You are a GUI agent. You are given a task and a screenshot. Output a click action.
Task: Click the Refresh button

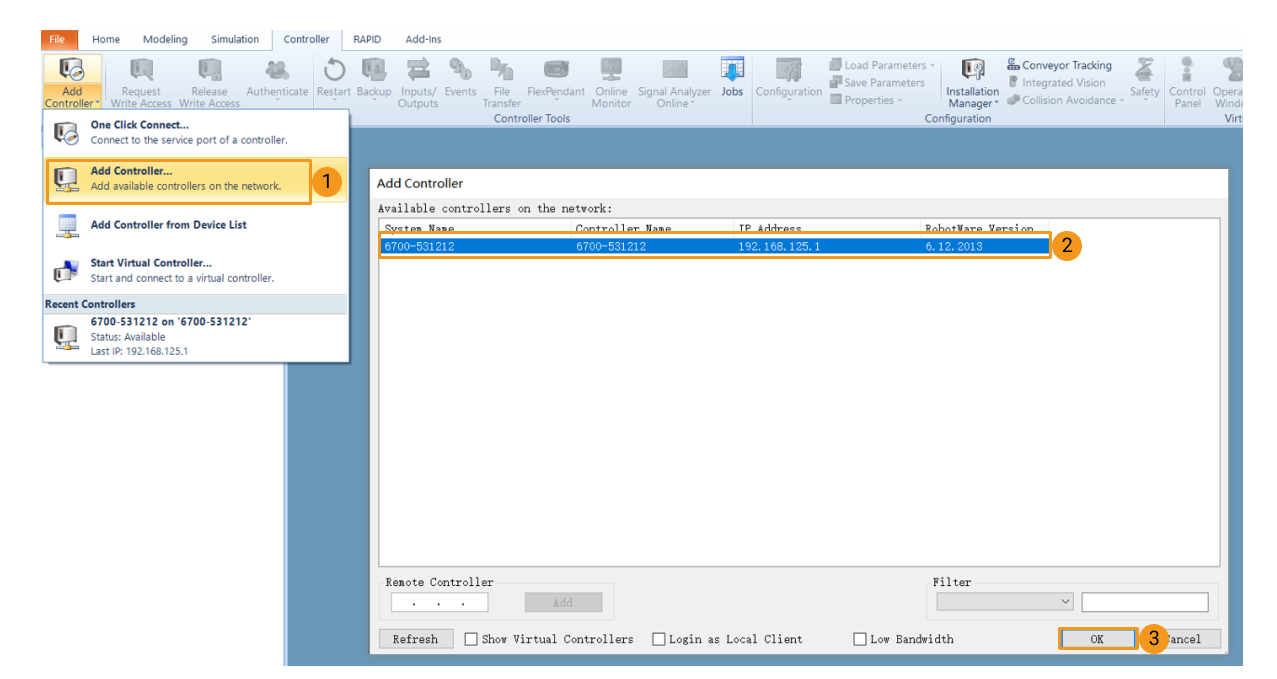415,639
